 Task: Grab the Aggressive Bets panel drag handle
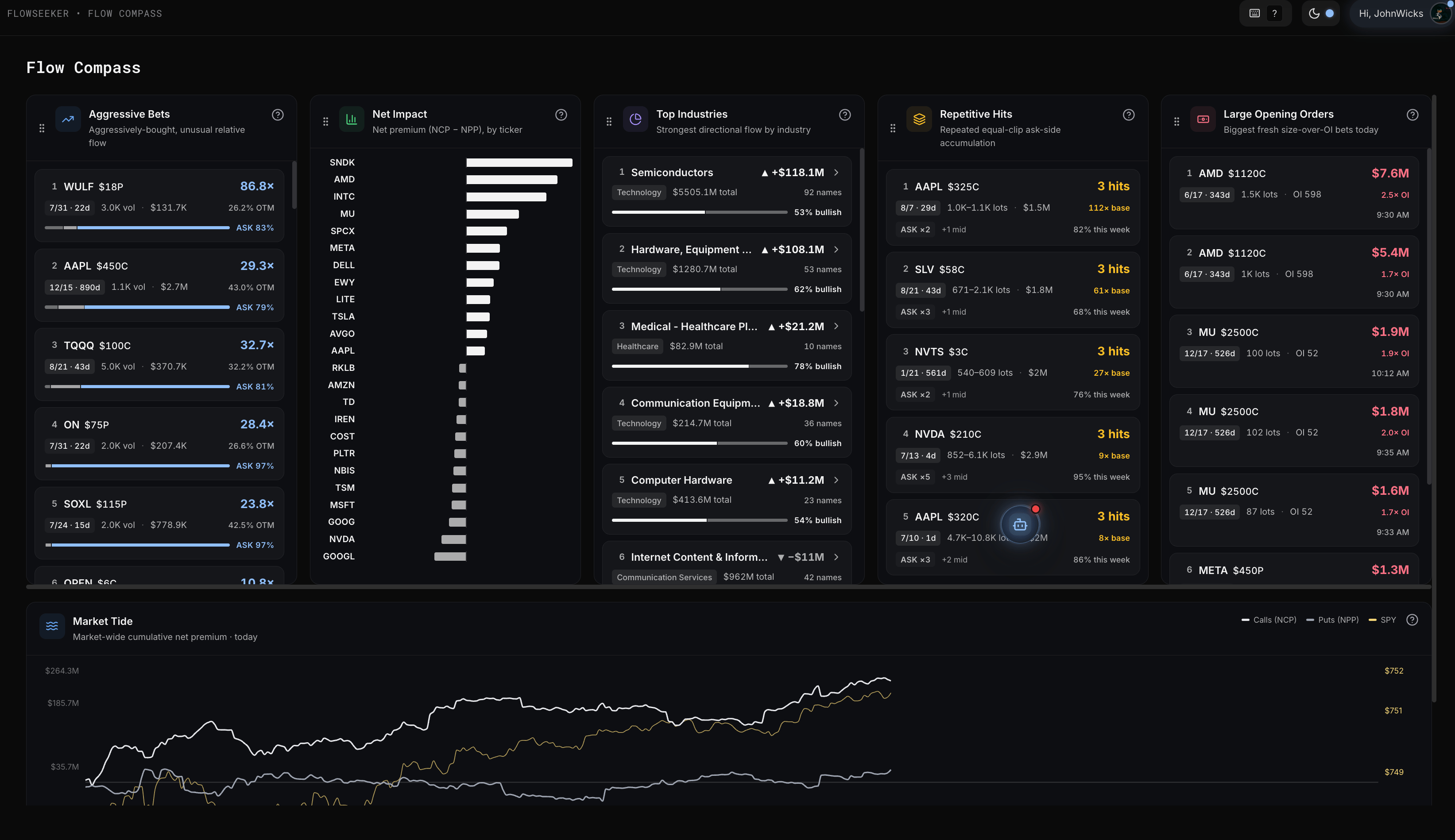tap(42, 128)
